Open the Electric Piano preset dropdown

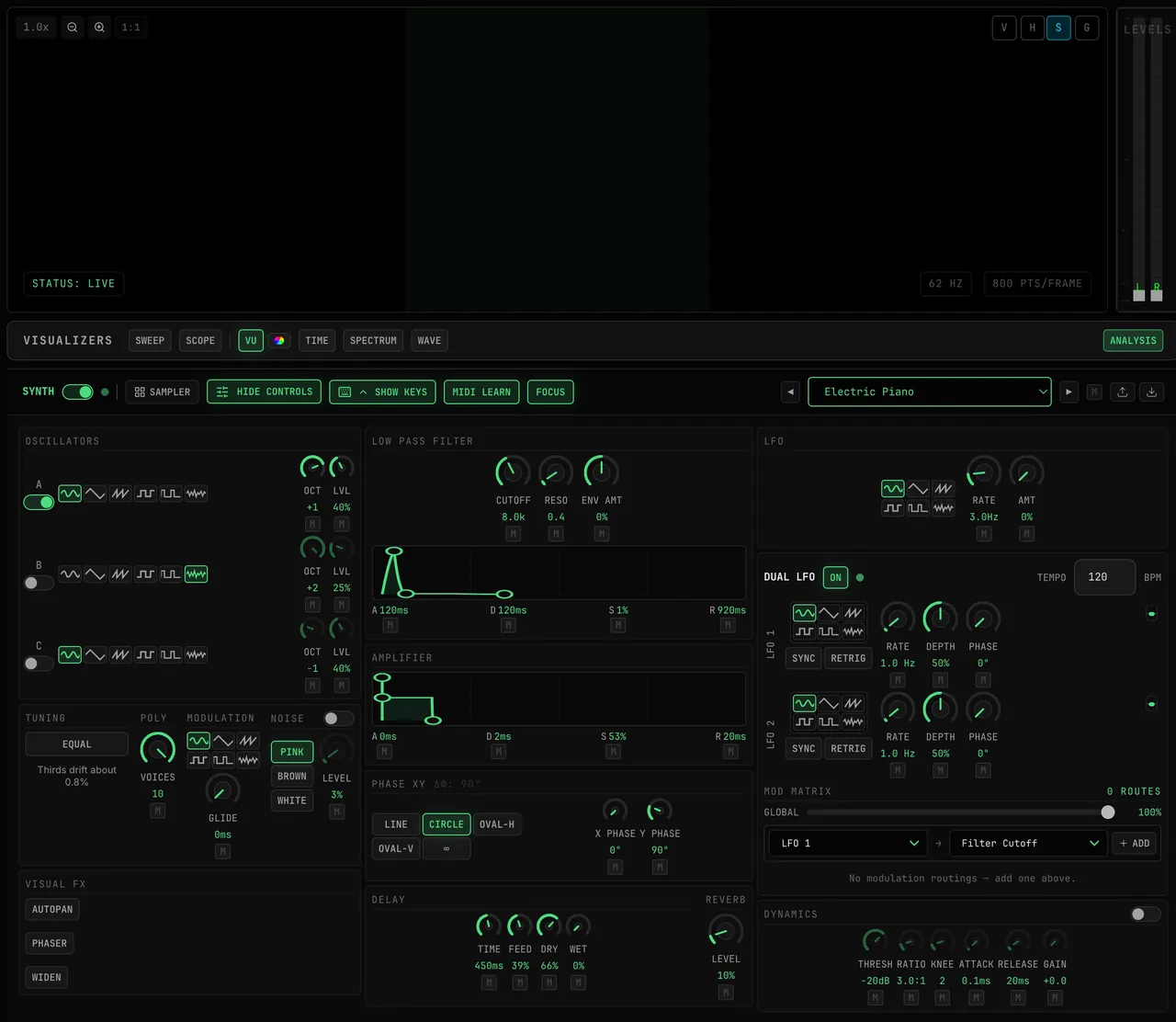tap(930, 392)
